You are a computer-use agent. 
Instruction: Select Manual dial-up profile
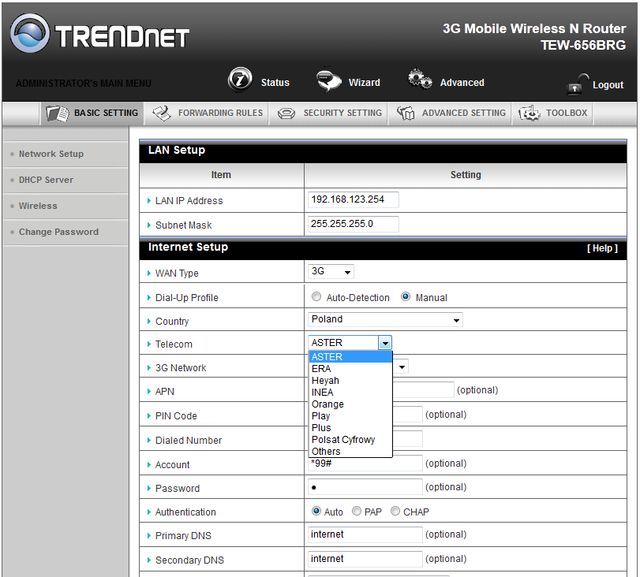coord(405,297)
